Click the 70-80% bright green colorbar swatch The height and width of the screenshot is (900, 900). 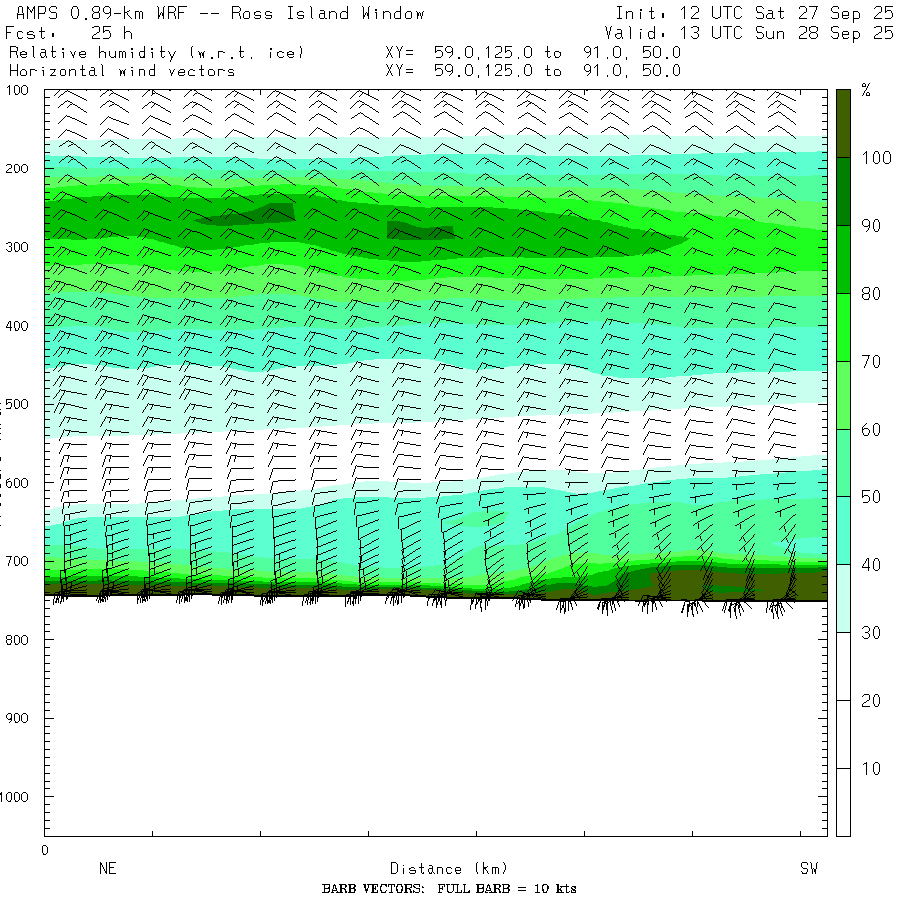843,327
